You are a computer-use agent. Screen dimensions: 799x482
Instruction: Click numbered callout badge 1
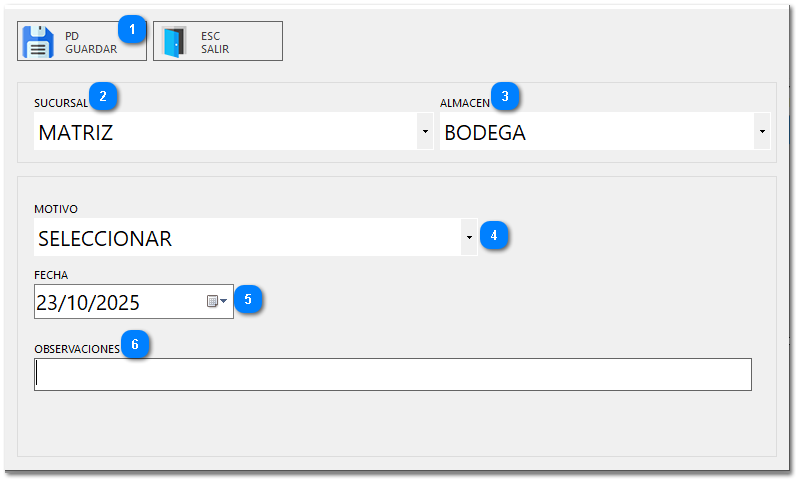click(x=133, y=28)
